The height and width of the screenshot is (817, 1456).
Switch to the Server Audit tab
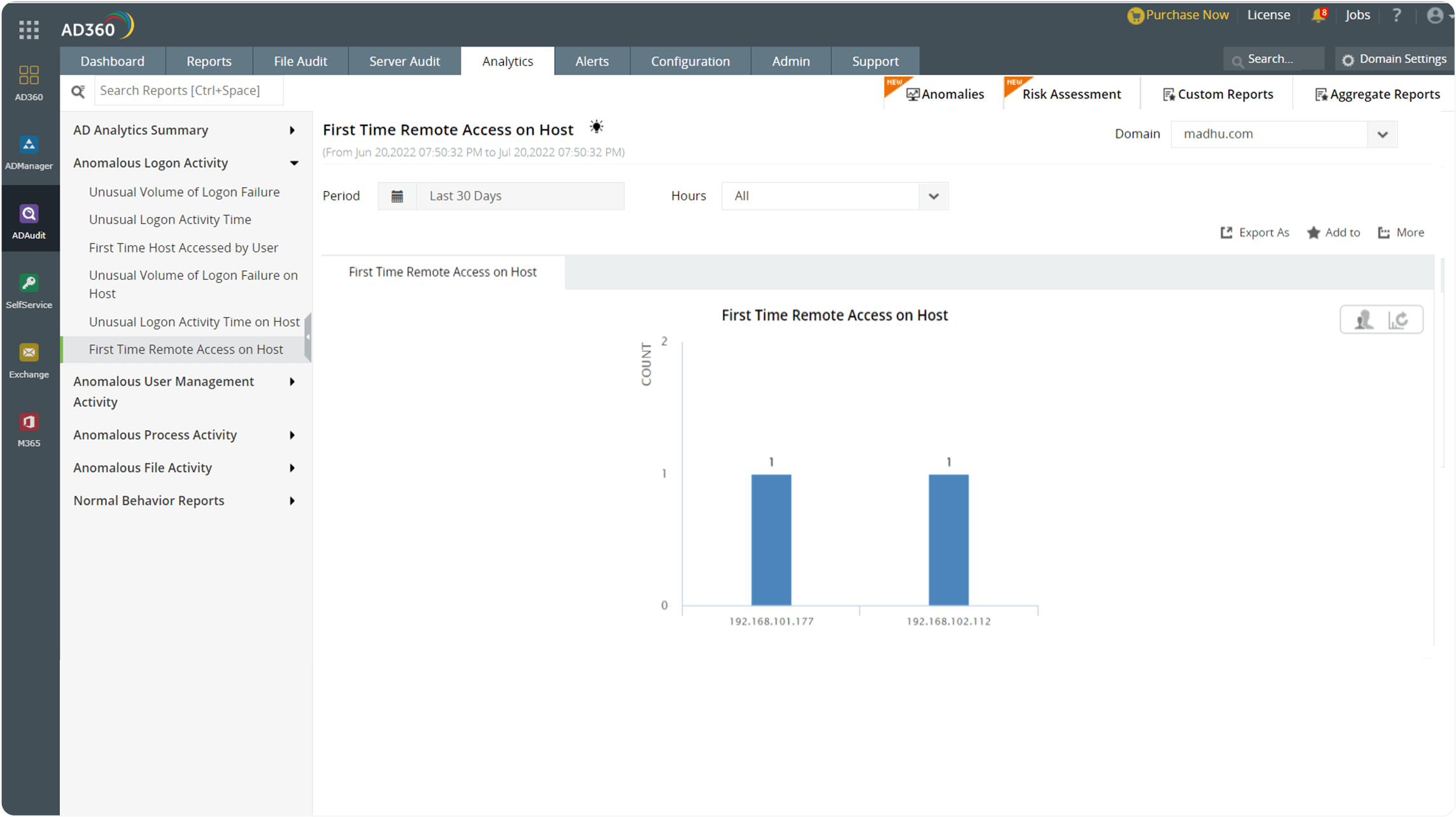(x=405, y=60)
